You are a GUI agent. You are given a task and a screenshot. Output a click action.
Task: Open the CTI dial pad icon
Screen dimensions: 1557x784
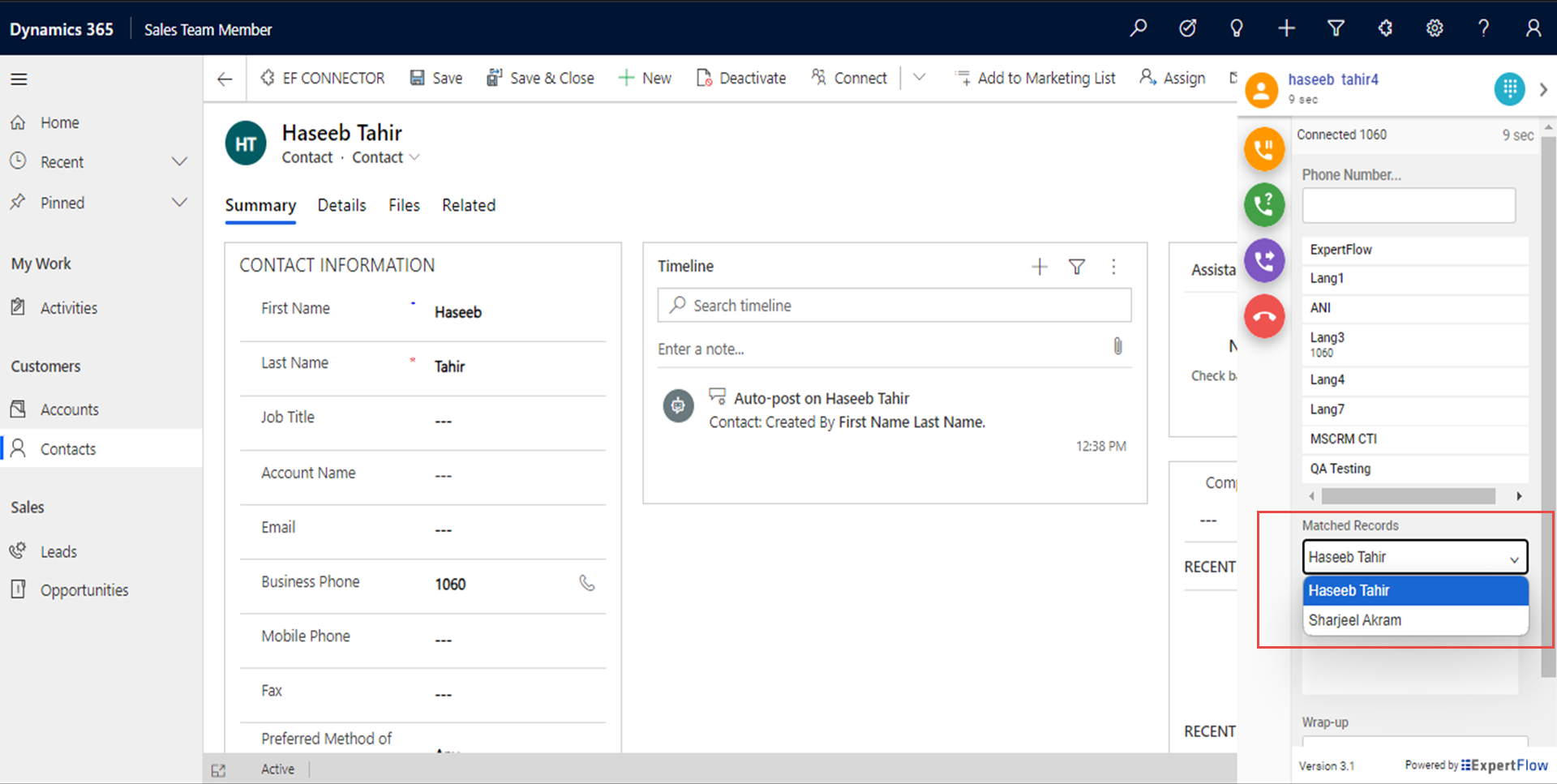pos(1508,88)
